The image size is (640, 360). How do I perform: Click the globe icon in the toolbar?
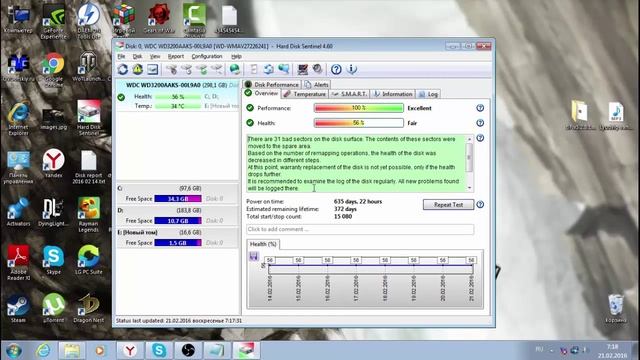click(235, 69)
